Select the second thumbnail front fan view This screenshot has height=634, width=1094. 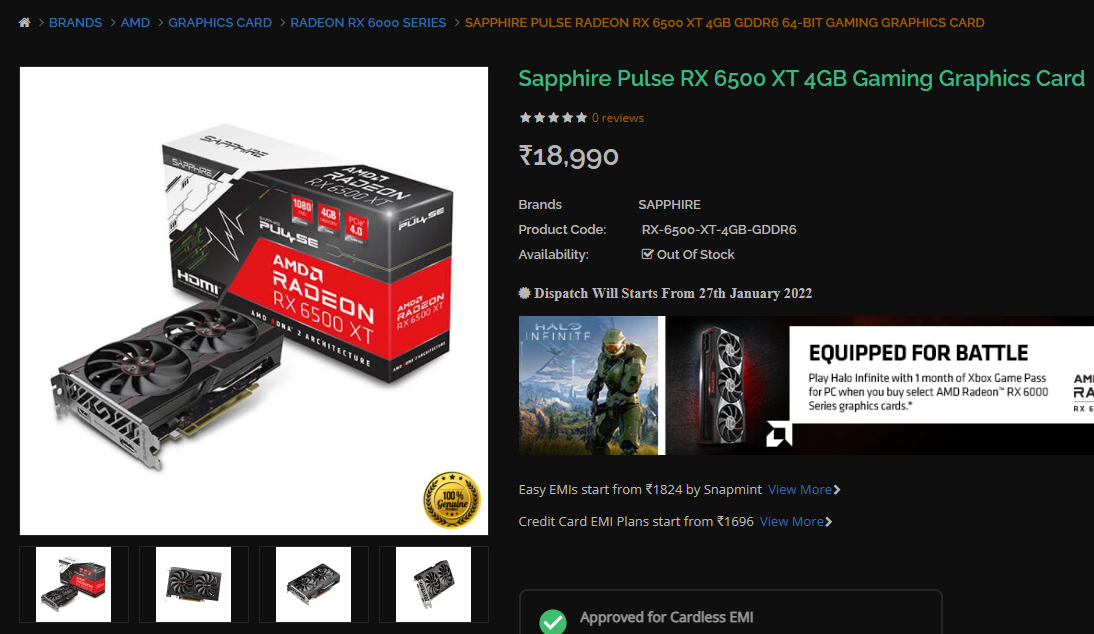pyautogui.click(x=193, y=584)
